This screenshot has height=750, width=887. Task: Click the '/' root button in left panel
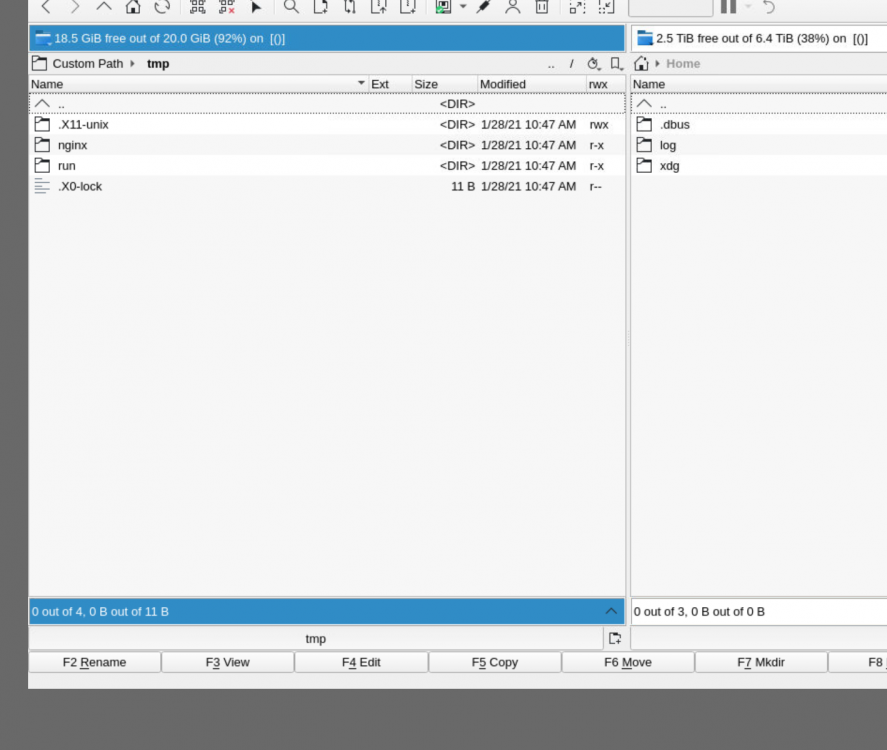(x=571, y=64)
